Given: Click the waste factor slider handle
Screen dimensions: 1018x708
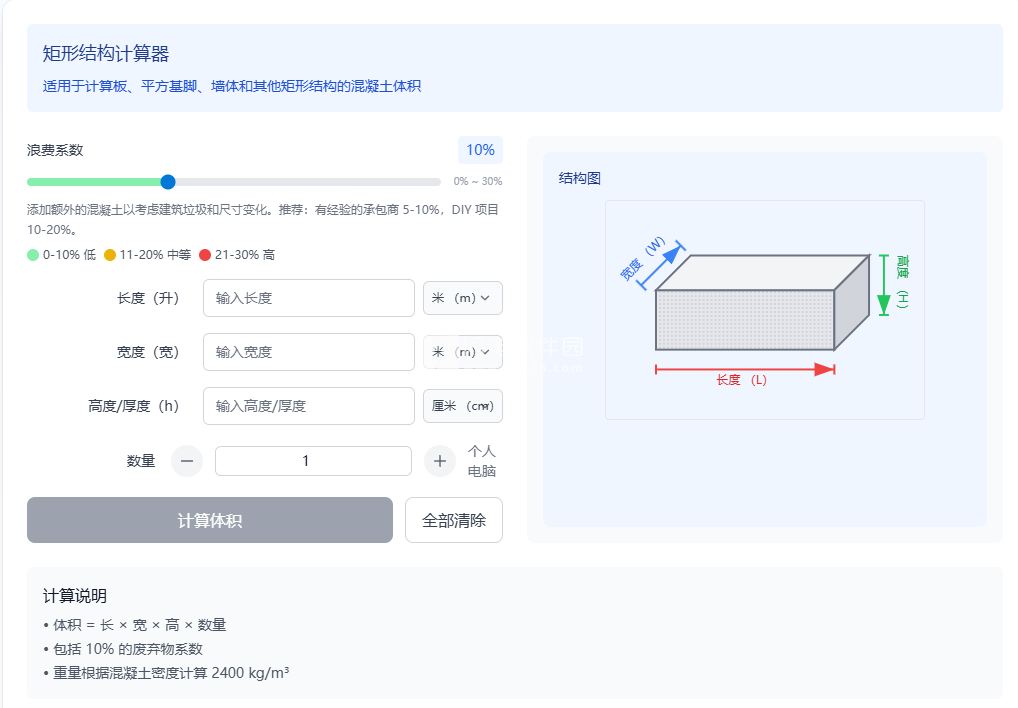Looking at the screenshot, I should (168, 182).
